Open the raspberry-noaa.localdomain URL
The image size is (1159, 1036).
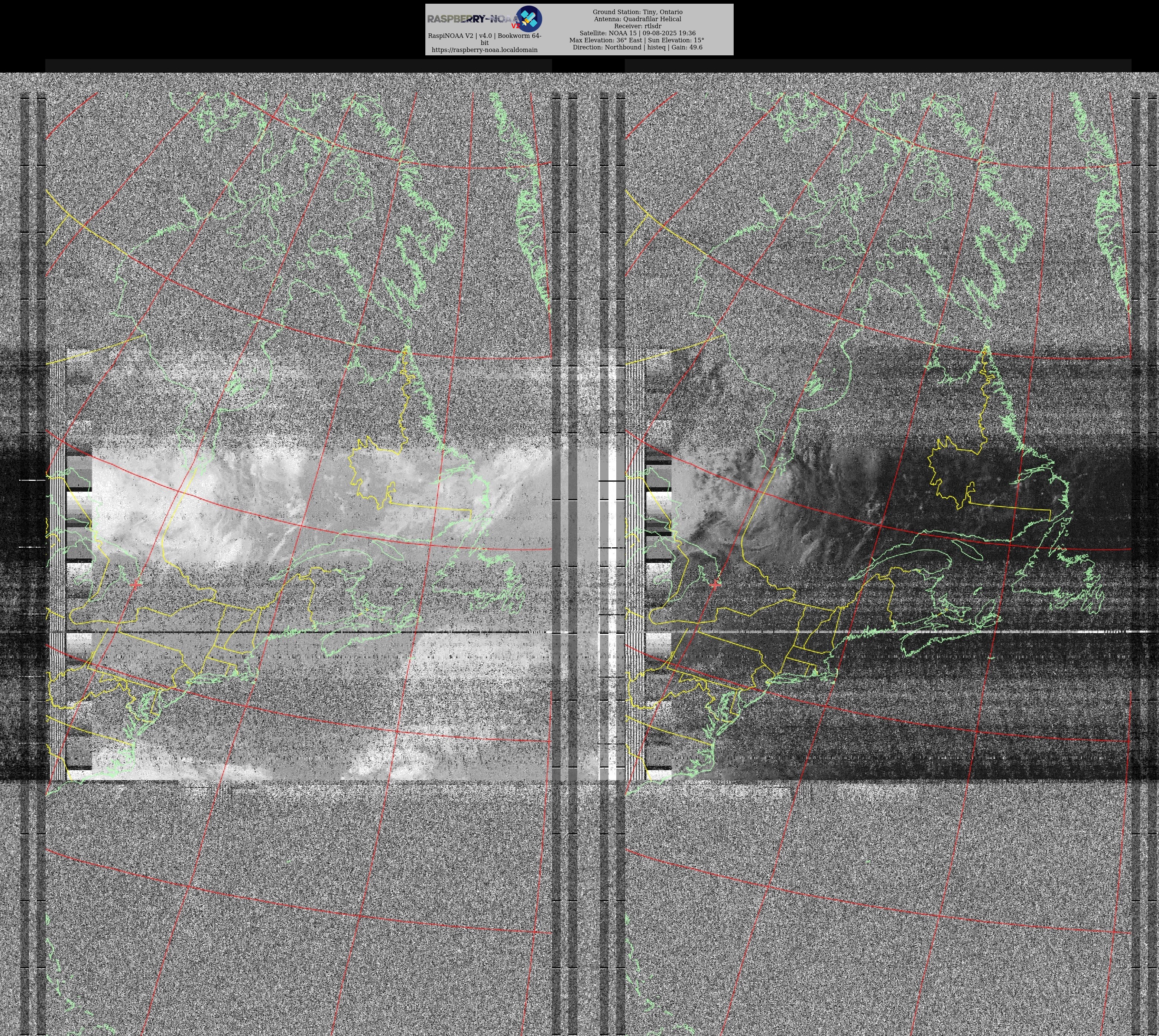484,50
